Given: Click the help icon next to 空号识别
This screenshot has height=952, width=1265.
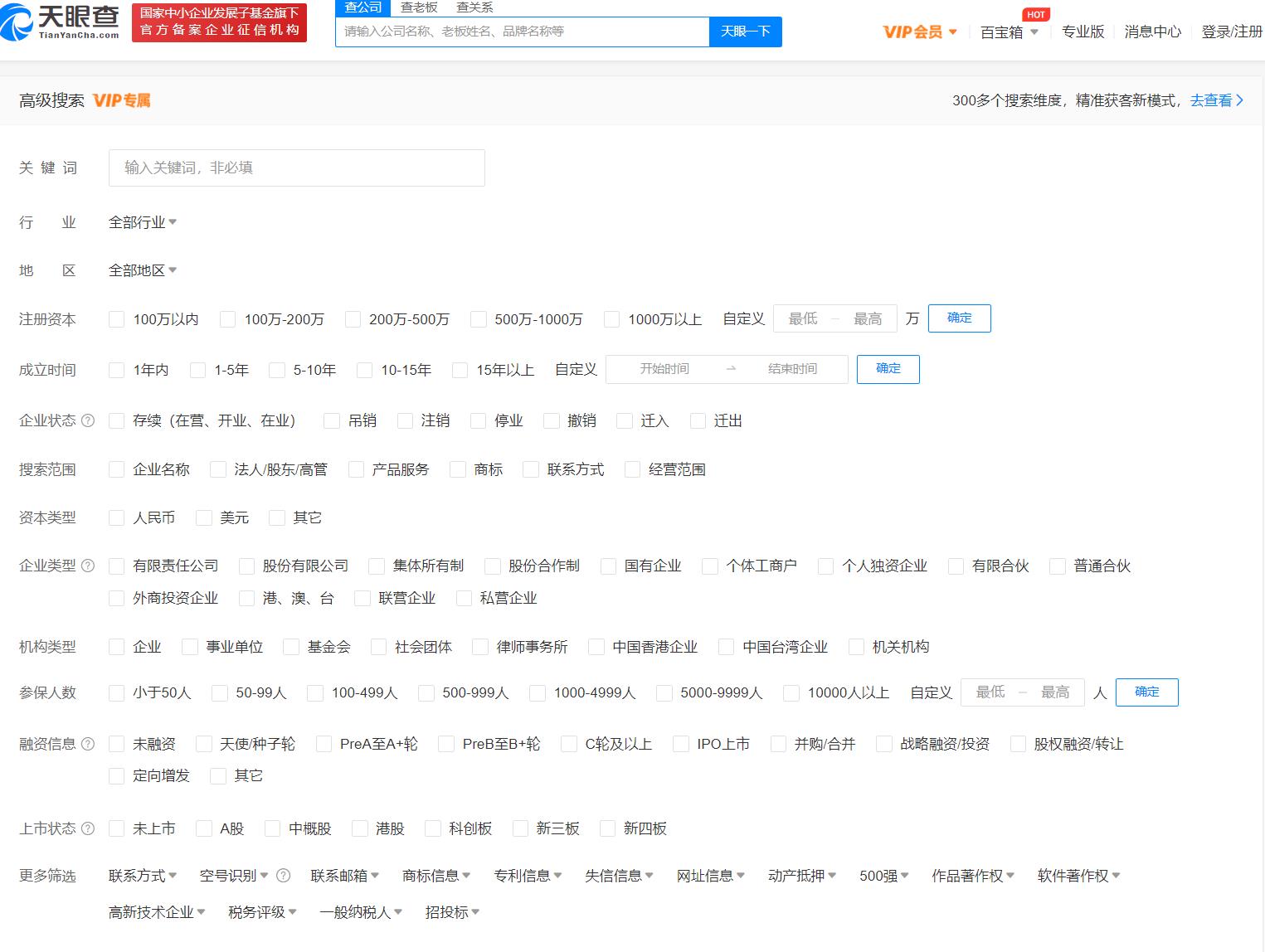Looking at the screenshot, I should [x=283, y=876].
